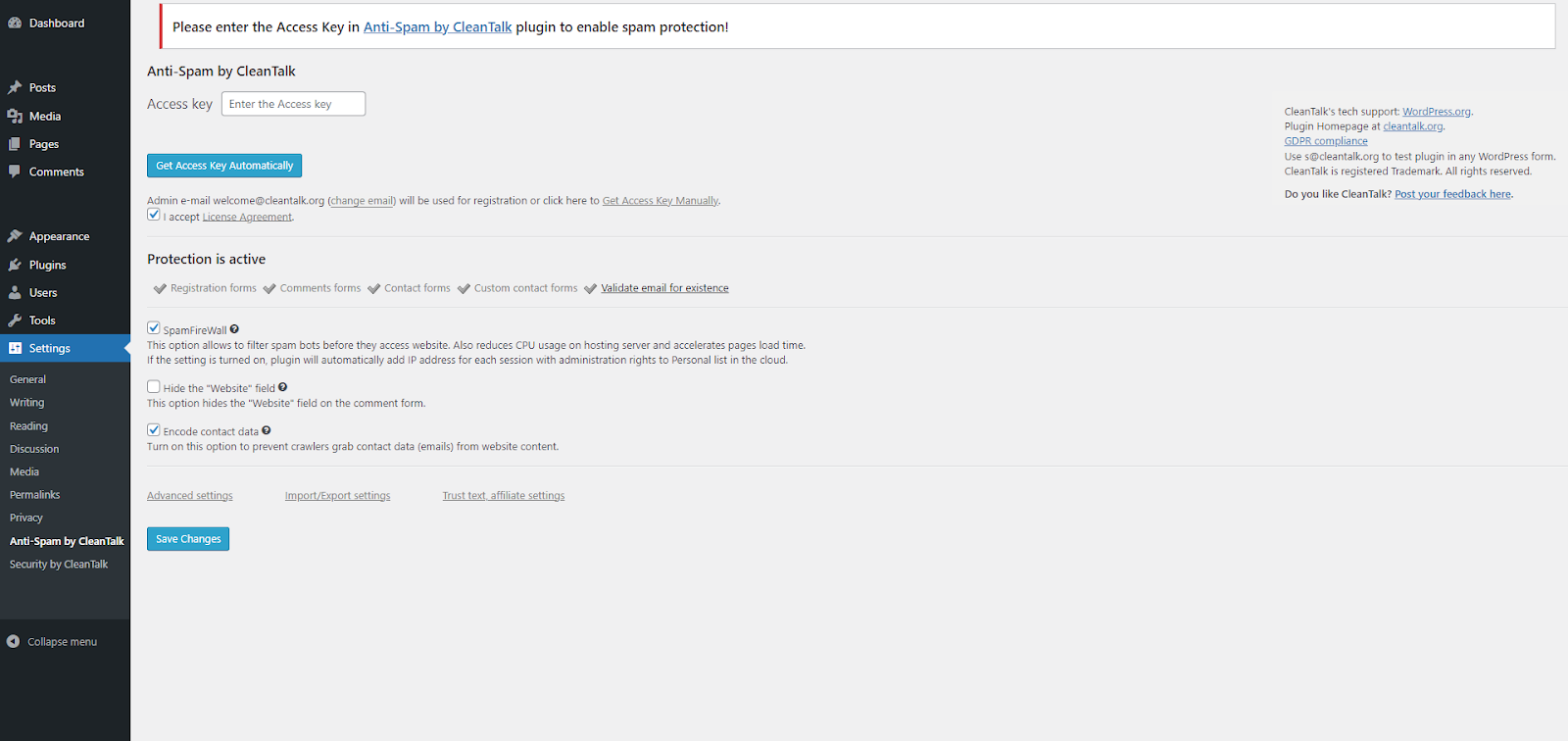
Task: Click the Media library icon
Action: [x=15, y=116]
